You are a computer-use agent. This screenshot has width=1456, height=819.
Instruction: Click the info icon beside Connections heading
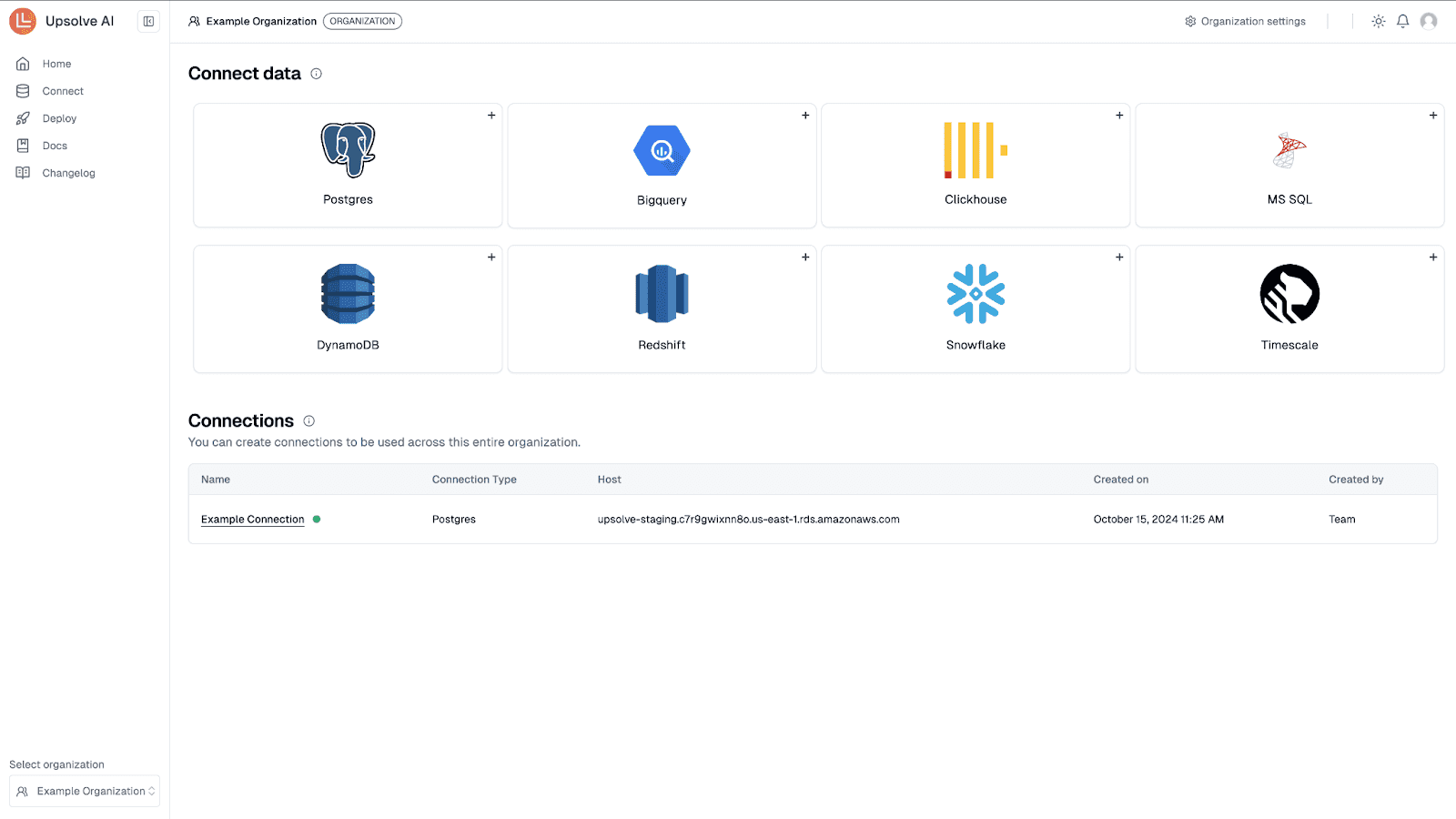(308, 420)
